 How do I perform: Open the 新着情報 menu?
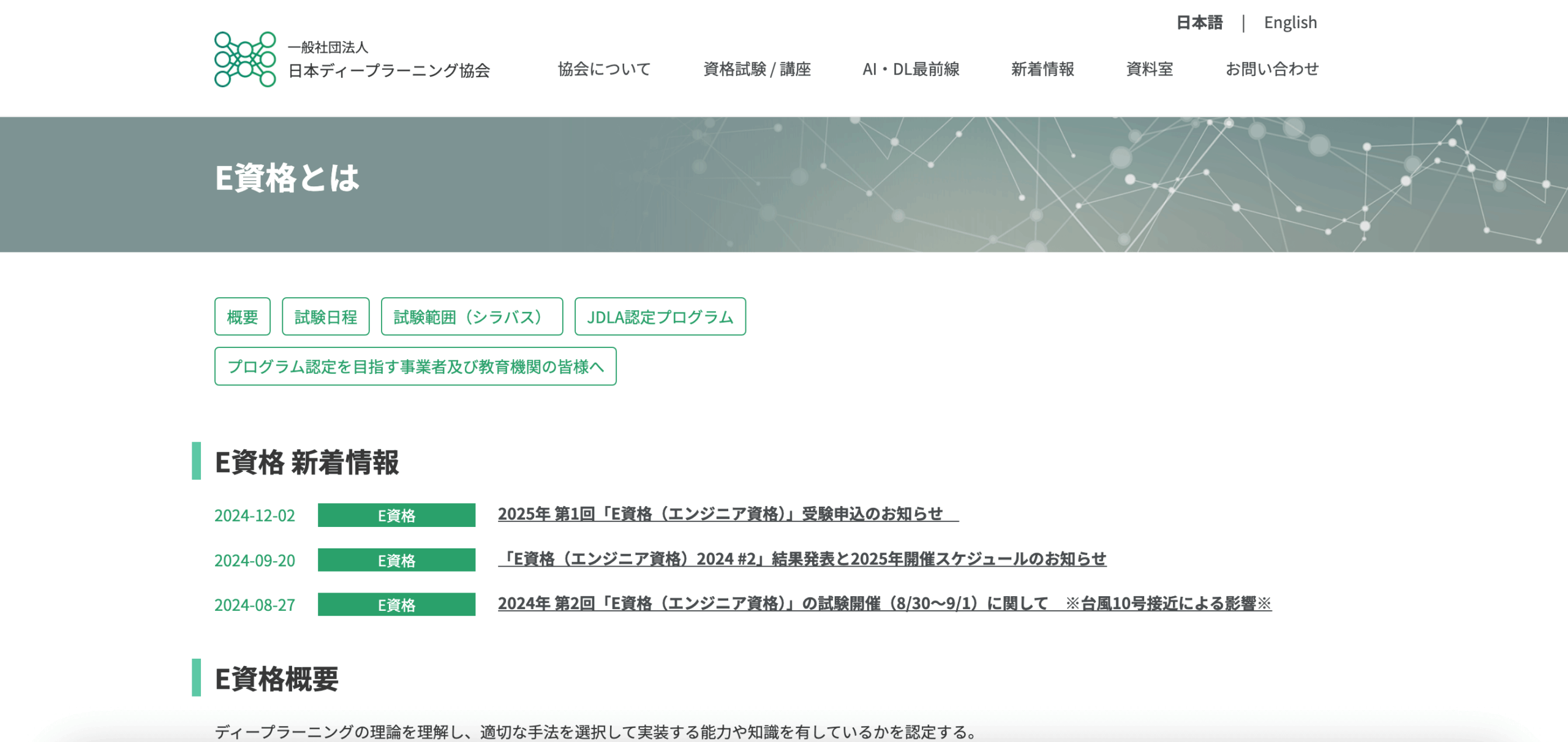(x=1042, y=69)
